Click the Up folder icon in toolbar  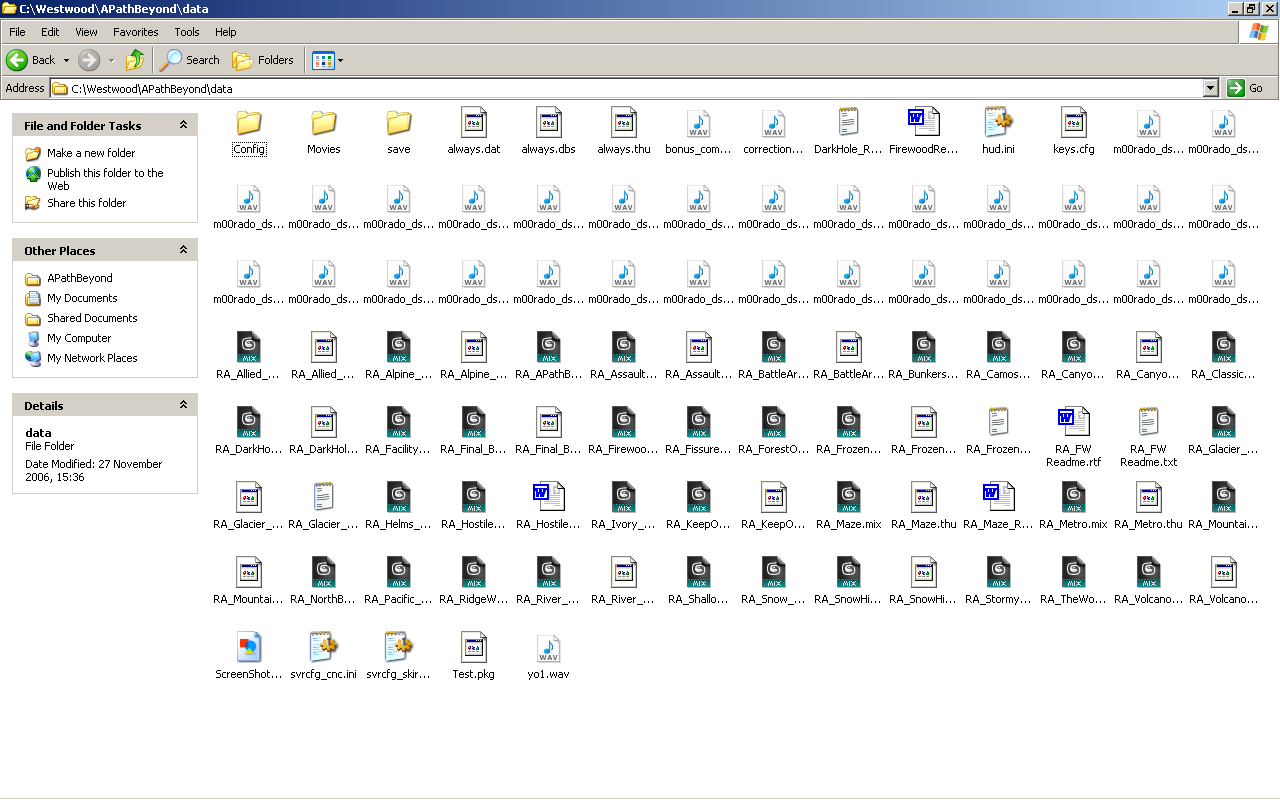(x=134, y=60)
